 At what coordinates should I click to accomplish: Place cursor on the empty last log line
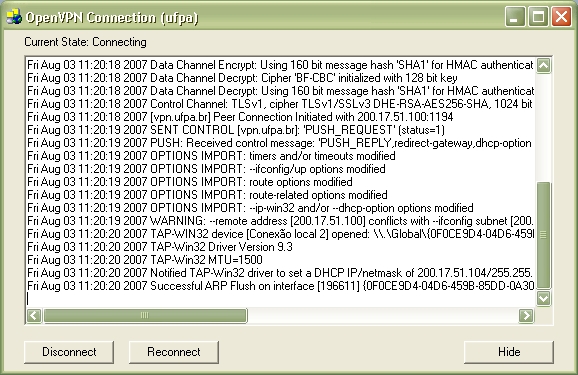[x=280, y=299]
